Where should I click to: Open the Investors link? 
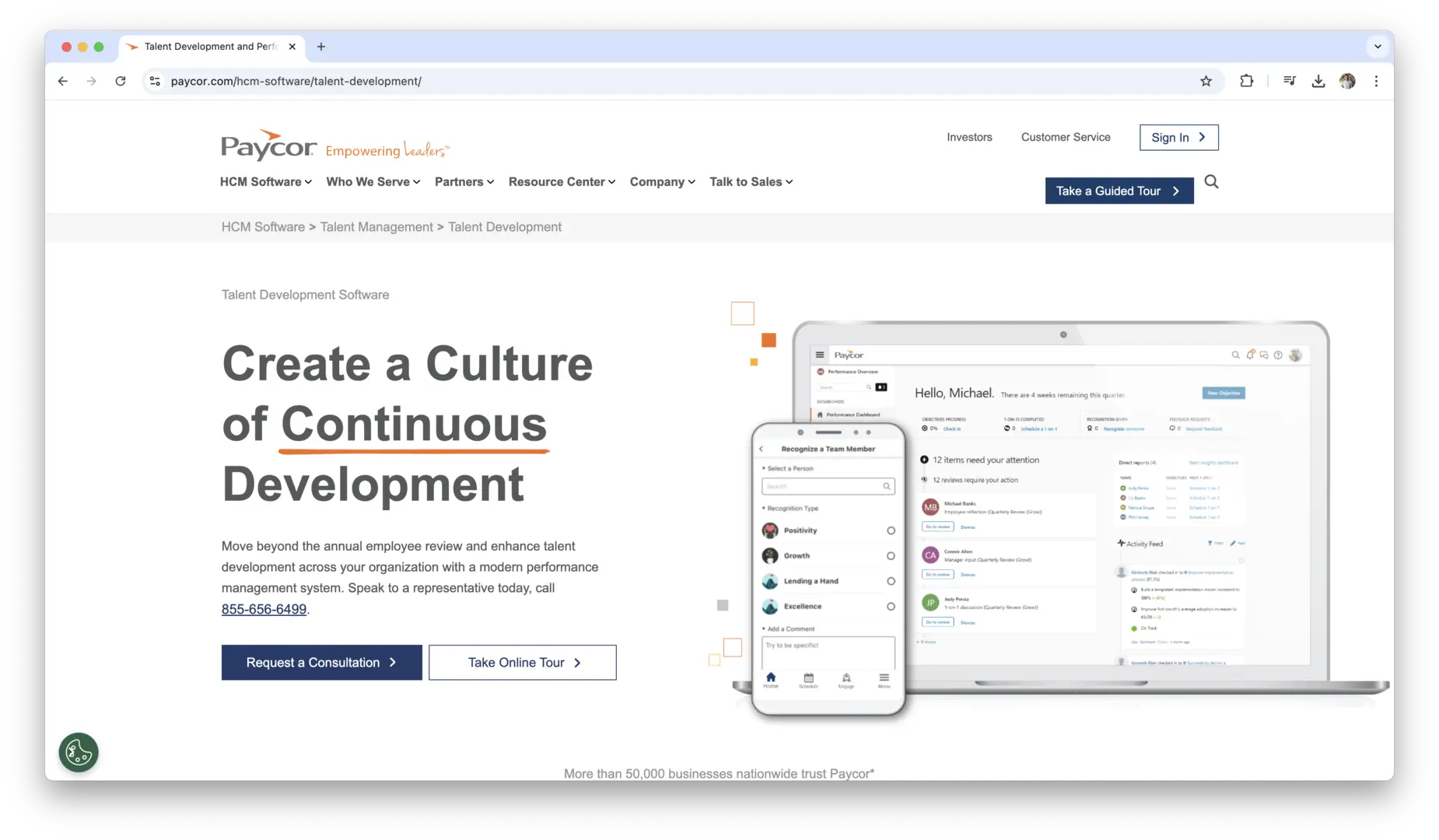click(969, 137)
